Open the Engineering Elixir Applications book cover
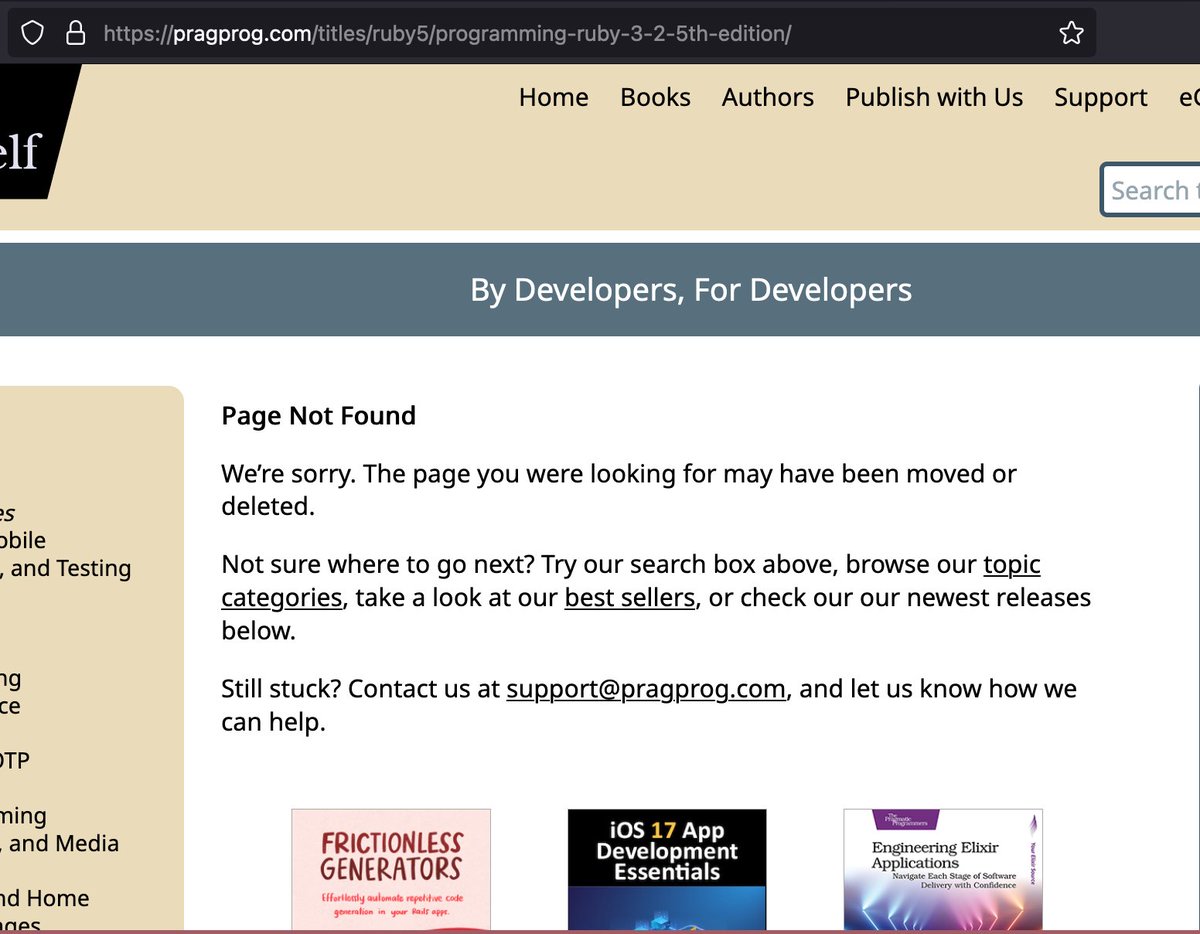The image size is (1200, 934). pos(943,870)
